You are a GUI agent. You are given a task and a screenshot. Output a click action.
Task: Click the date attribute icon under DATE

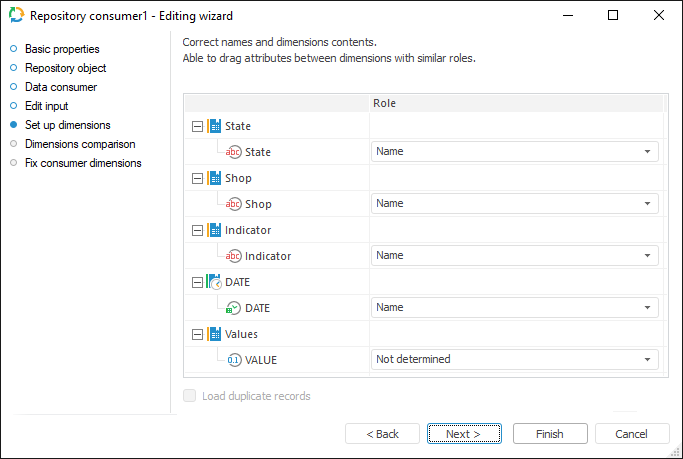234,308
